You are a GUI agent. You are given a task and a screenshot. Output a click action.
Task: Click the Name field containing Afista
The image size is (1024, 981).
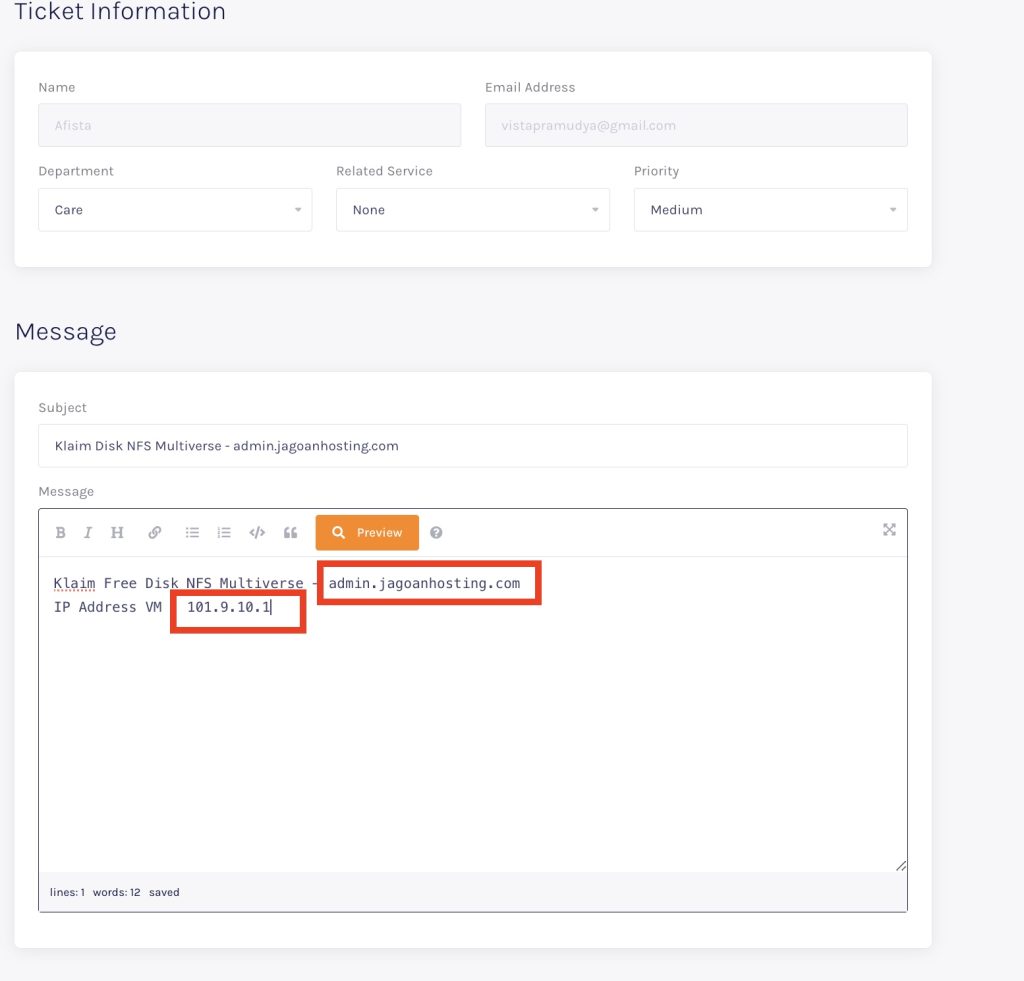coord(249,125)
